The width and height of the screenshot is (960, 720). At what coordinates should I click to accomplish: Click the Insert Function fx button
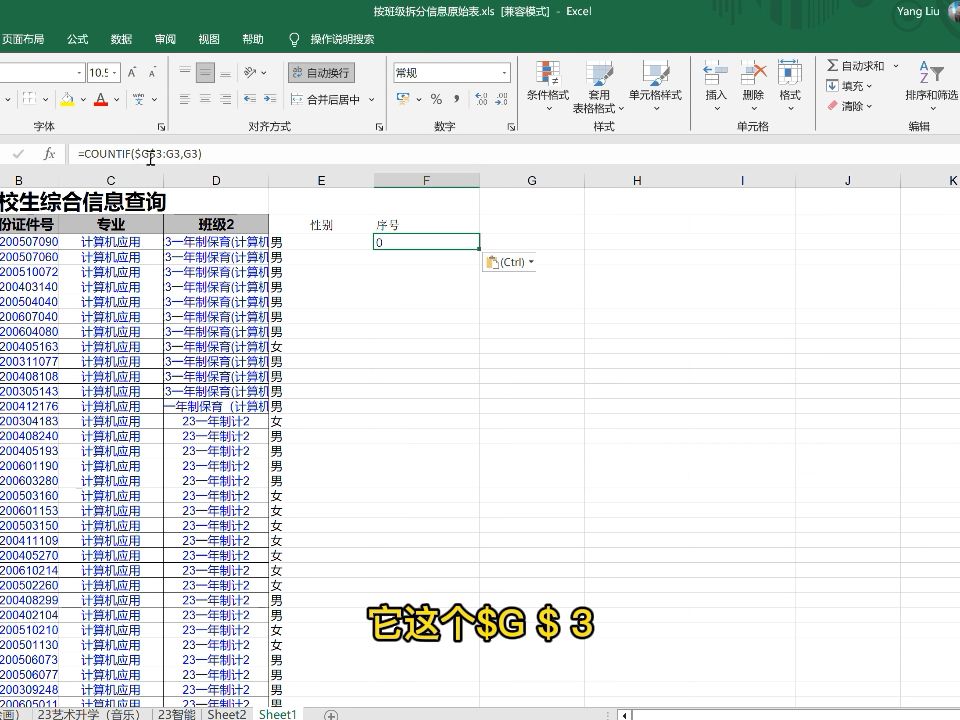pyautogui.click(x=48, y=153)
